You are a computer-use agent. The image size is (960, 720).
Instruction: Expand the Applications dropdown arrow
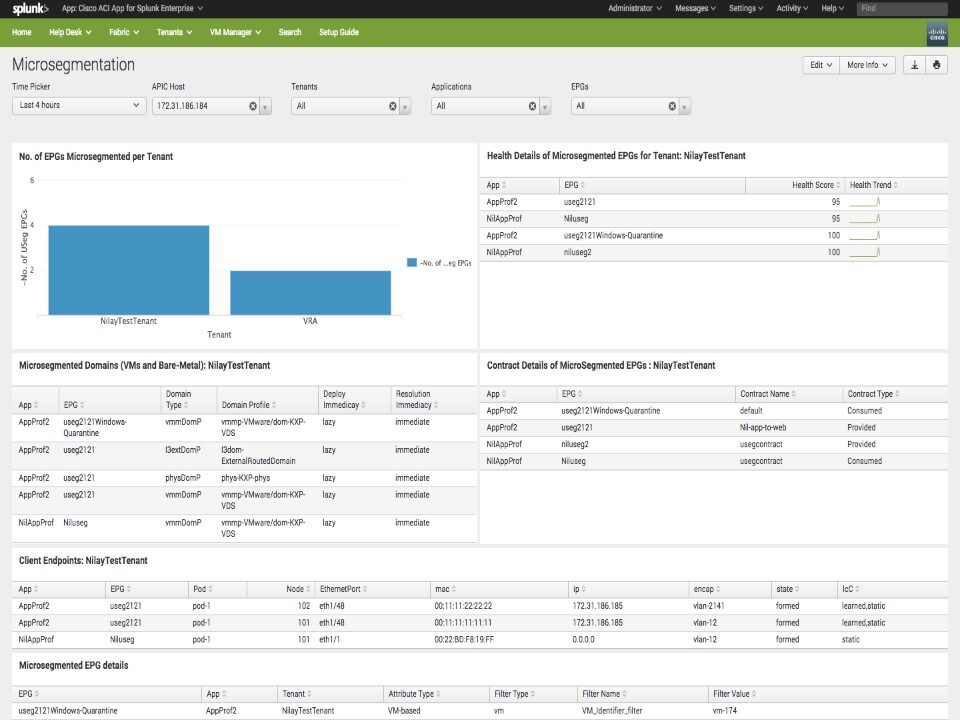(544, 107)
